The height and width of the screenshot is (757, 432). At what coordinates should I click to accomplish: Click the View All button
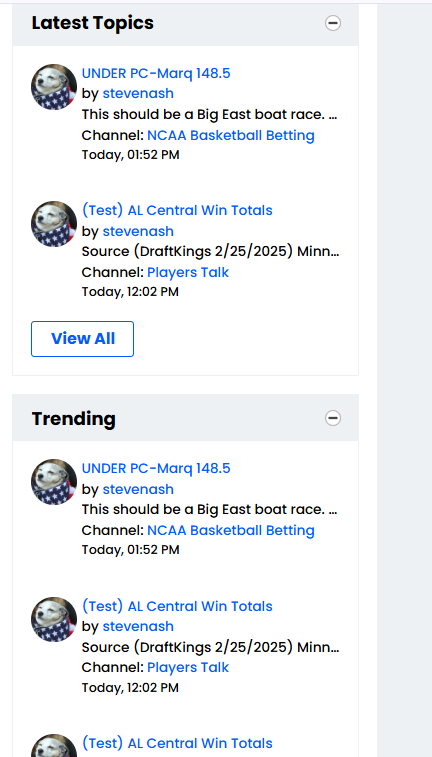click(x=83, y=339)
